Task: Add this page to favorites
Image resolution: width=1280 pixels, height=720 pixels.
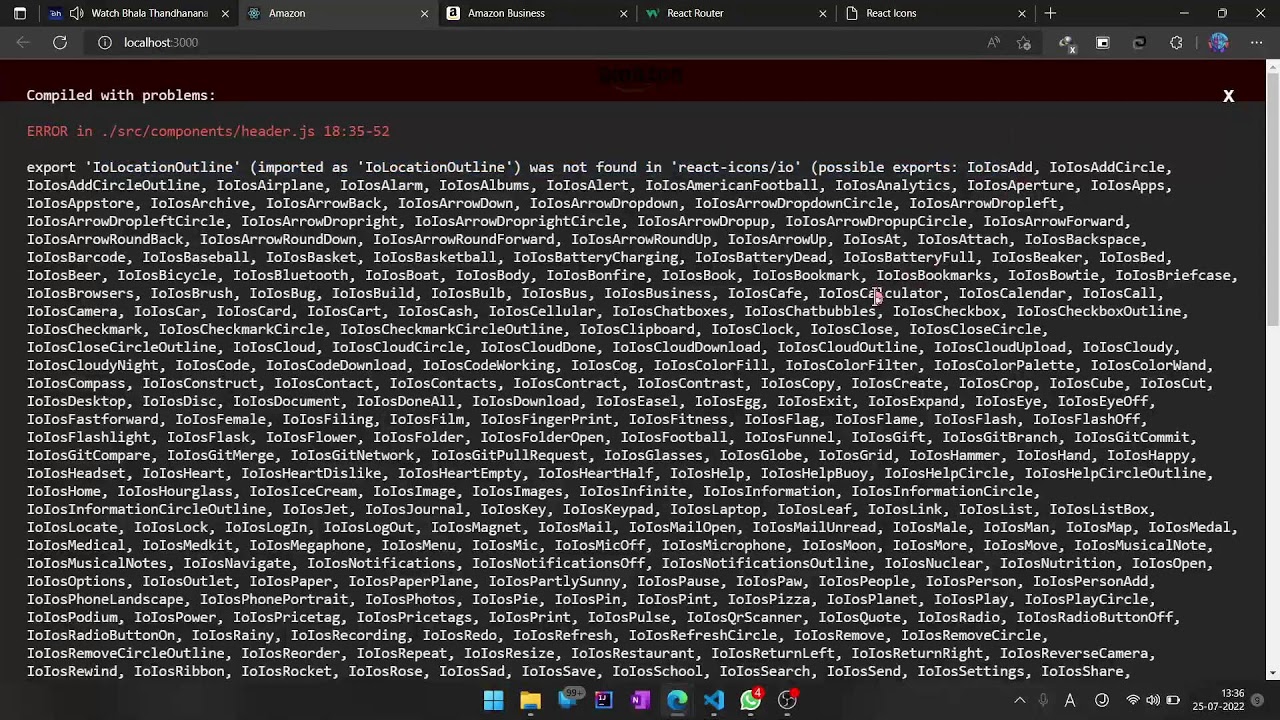Action: pos(1024,42)
